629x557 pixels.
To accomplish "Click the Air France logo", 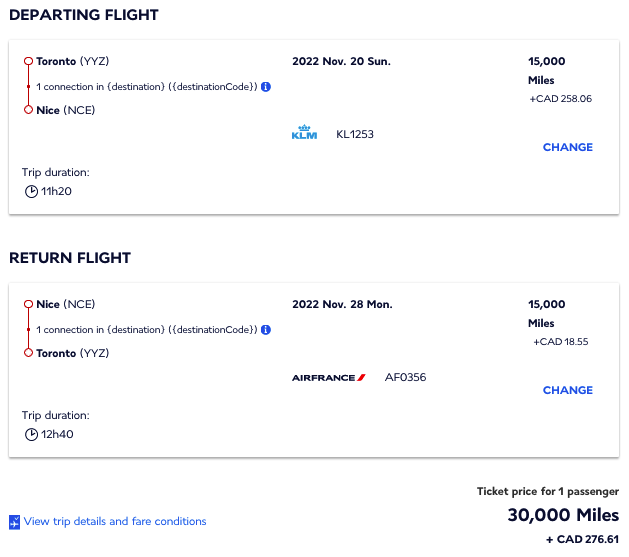I will click(328, 377).
